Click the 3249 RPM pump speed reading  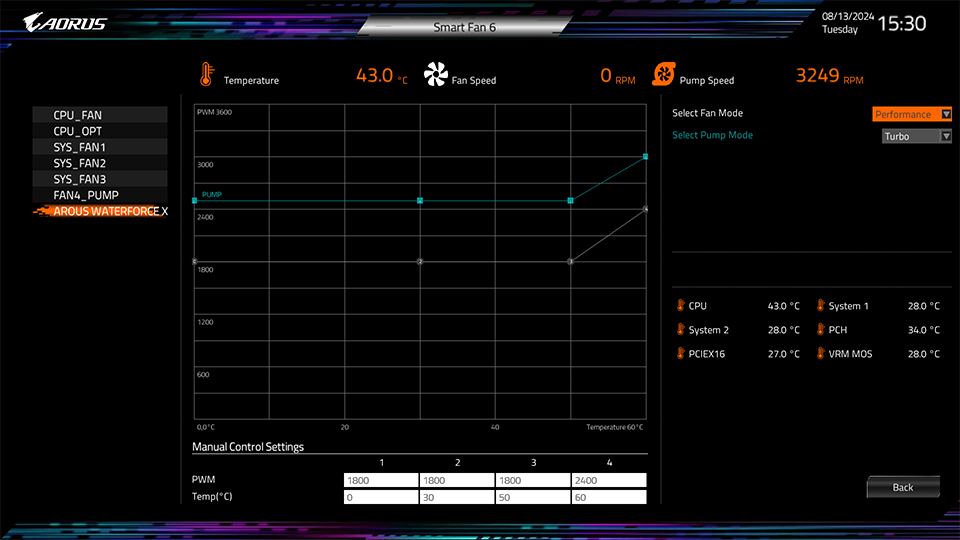830,75
